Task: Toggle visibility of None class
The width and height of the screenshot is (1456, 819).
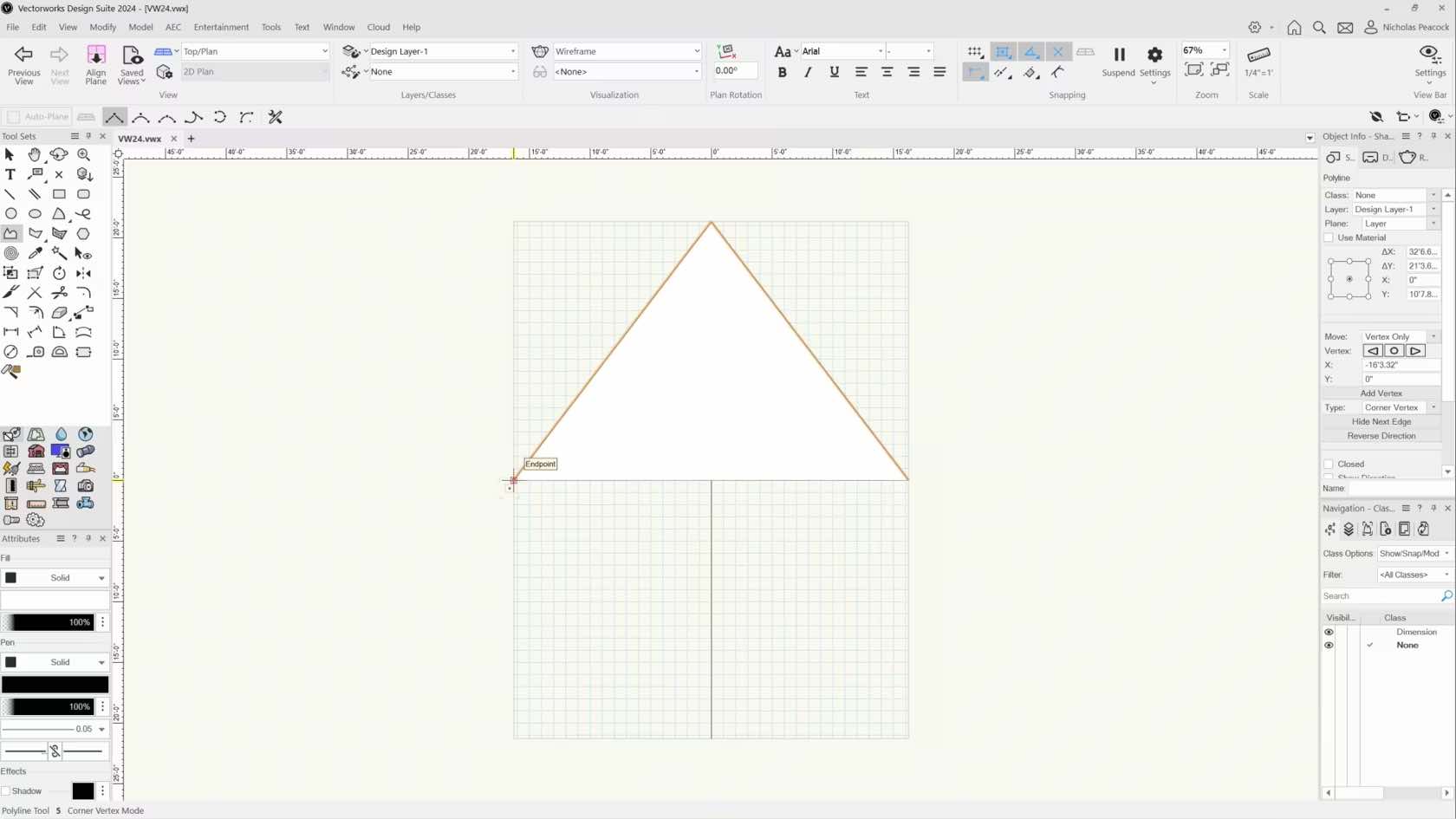Action: coord(1329,645)
